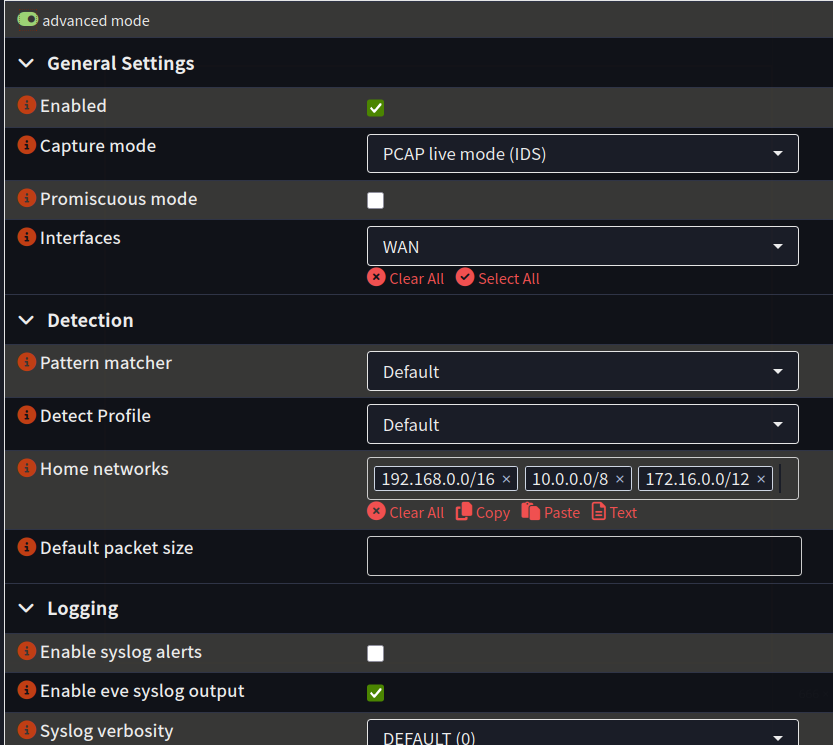Paste into Home networks list
The width and height of the screenshot is (833, 745).
point(550,512)
